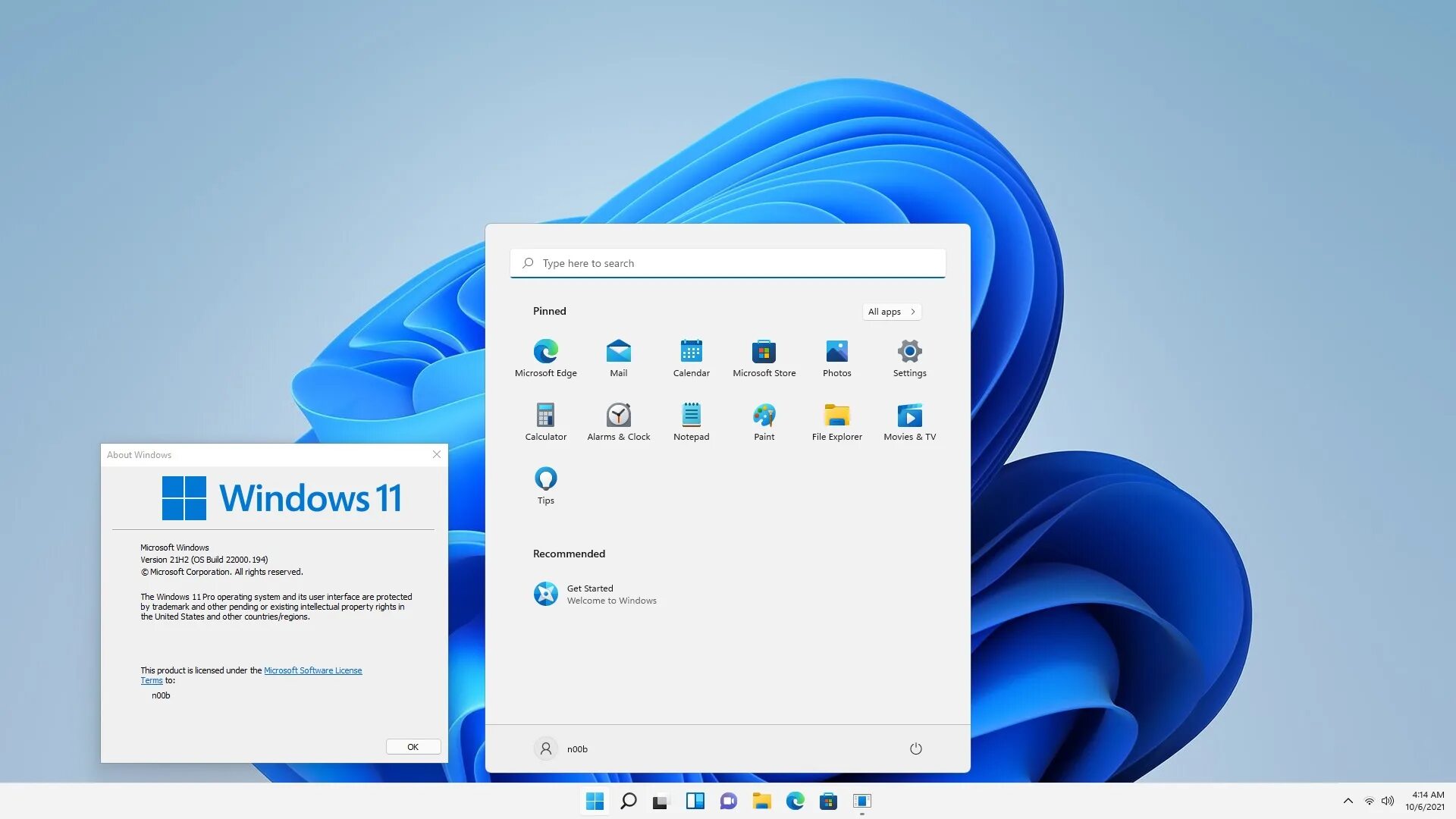Screen dimensions: 1456x819
Task: Open the Microsoft Software License Terms link
Action: tap(312, 670)
